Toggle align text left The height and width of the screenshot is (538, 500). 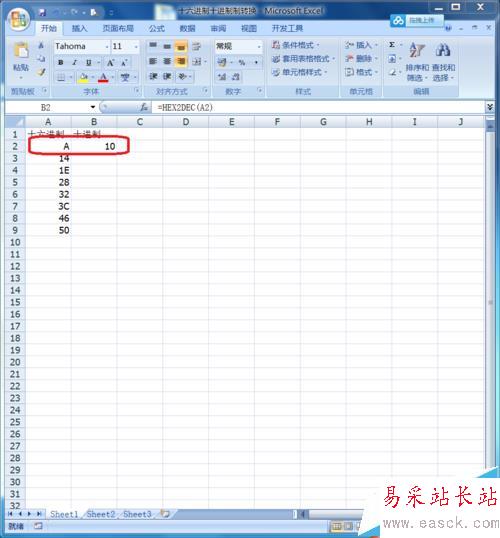[x=153, y=61]
